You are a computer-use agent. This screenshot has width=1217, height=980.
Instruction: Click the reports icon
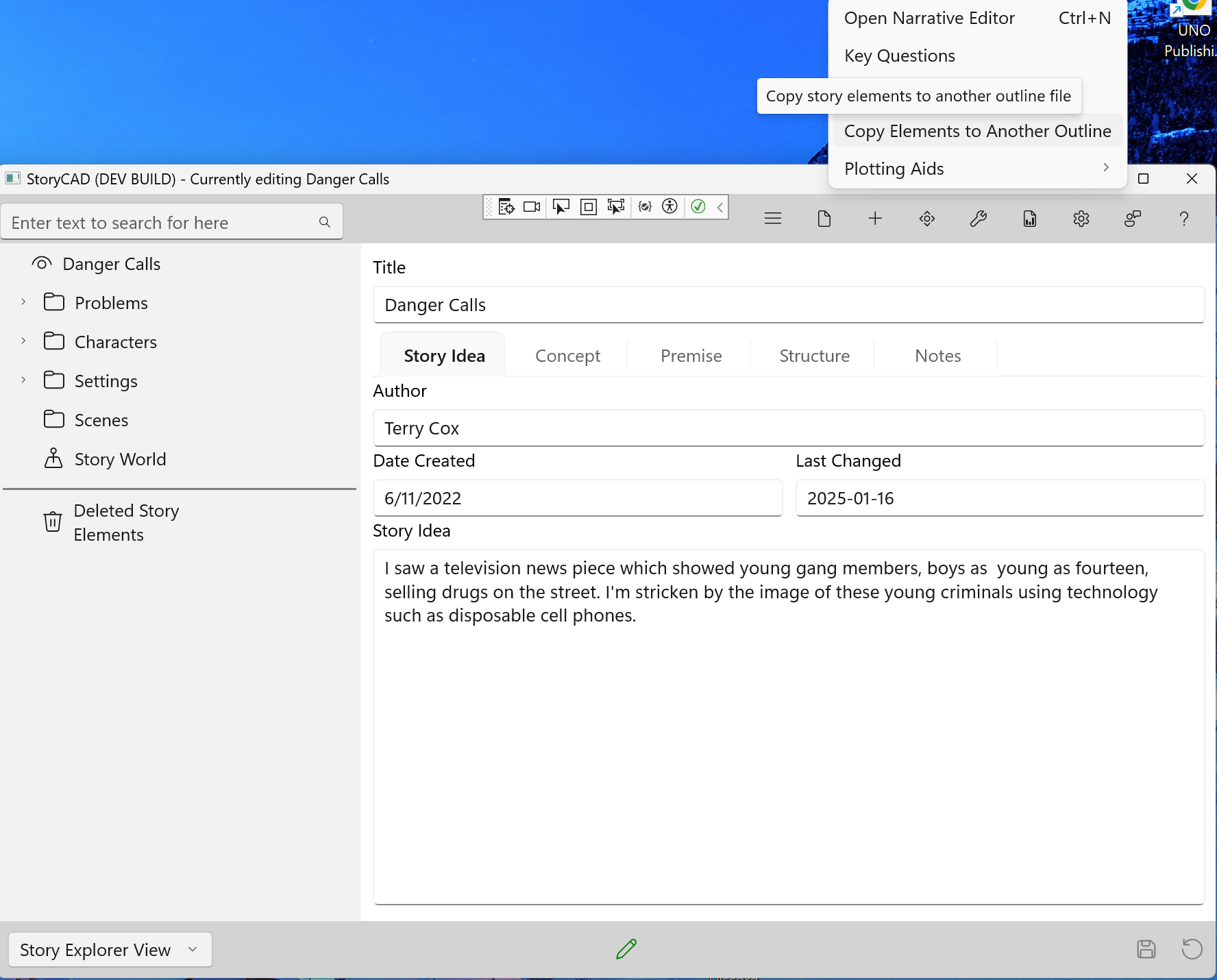point(1029,218)
